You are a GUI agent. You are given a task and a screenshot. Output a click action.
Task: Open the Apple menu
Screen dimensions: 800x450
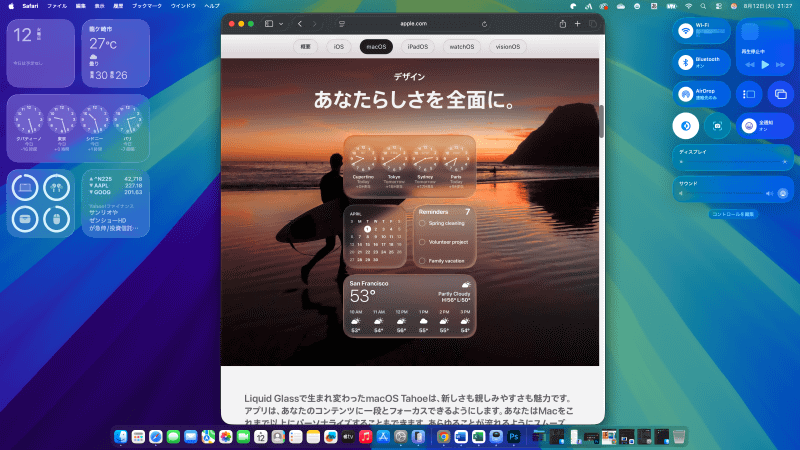11,6
